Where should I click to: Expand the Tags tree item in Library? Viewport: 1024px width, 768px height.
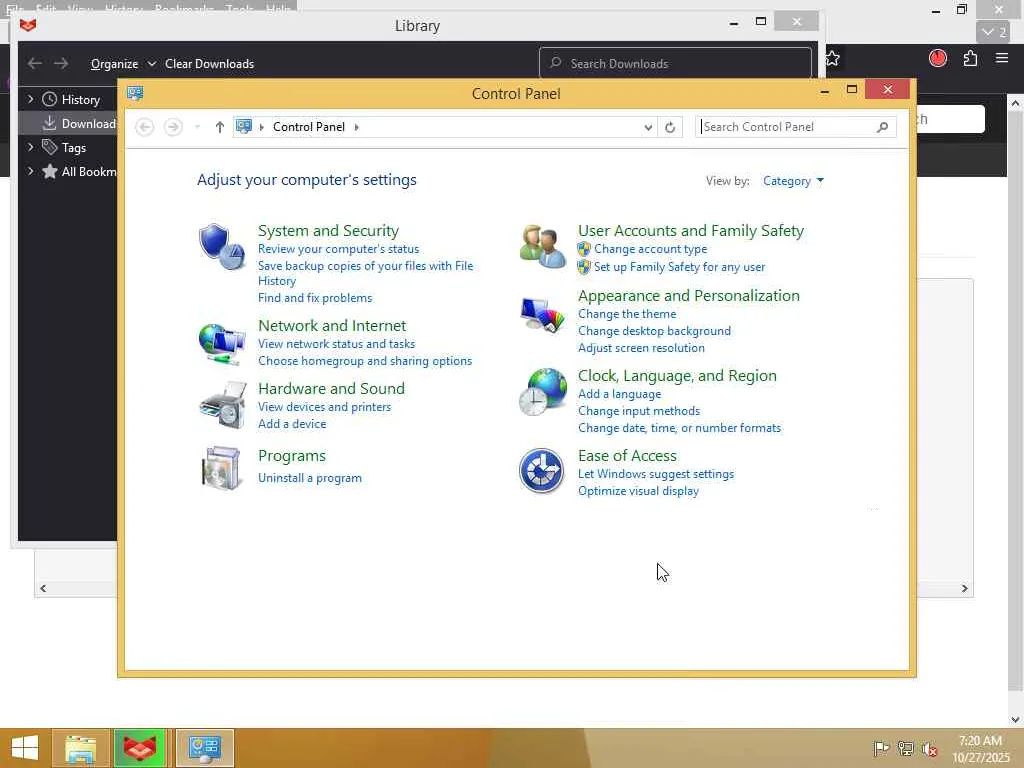point(31,148)
